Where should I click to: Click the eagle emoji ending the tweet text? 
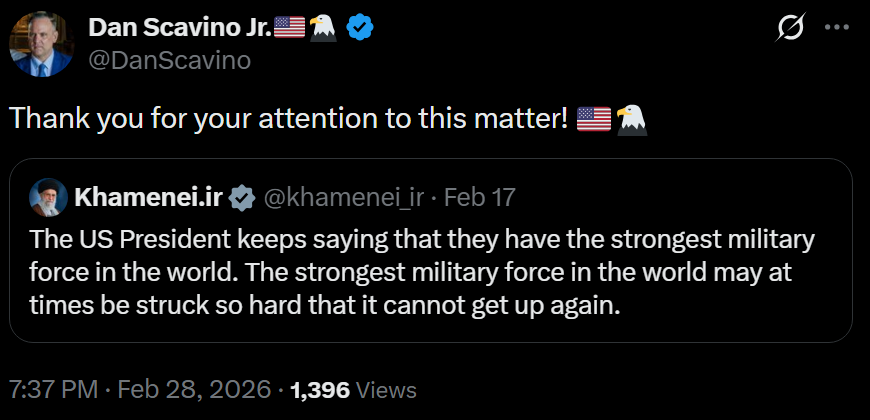(x=632, y=119)
